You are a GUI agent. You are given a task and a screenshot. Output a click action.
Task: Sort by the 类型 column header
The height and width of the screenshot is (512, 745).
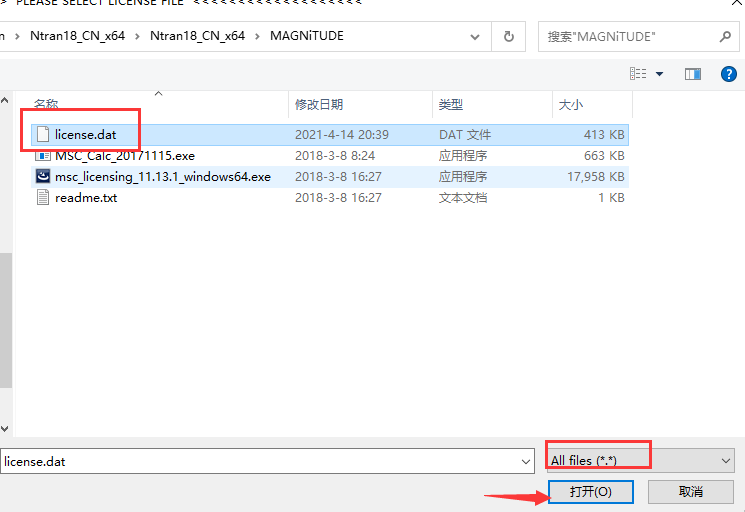(x=450, y=104)
